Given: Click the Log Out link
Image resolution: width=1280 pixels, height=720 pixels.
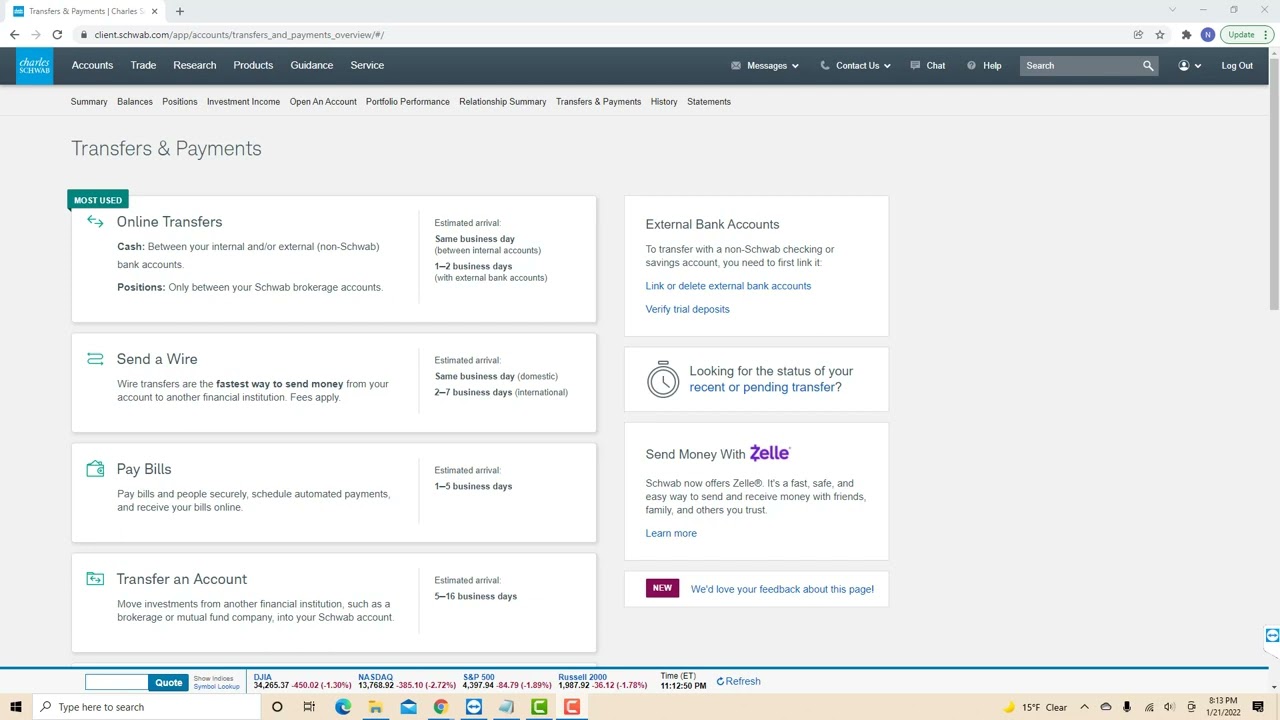Looking at the screenshot, I should point(1237,66).
